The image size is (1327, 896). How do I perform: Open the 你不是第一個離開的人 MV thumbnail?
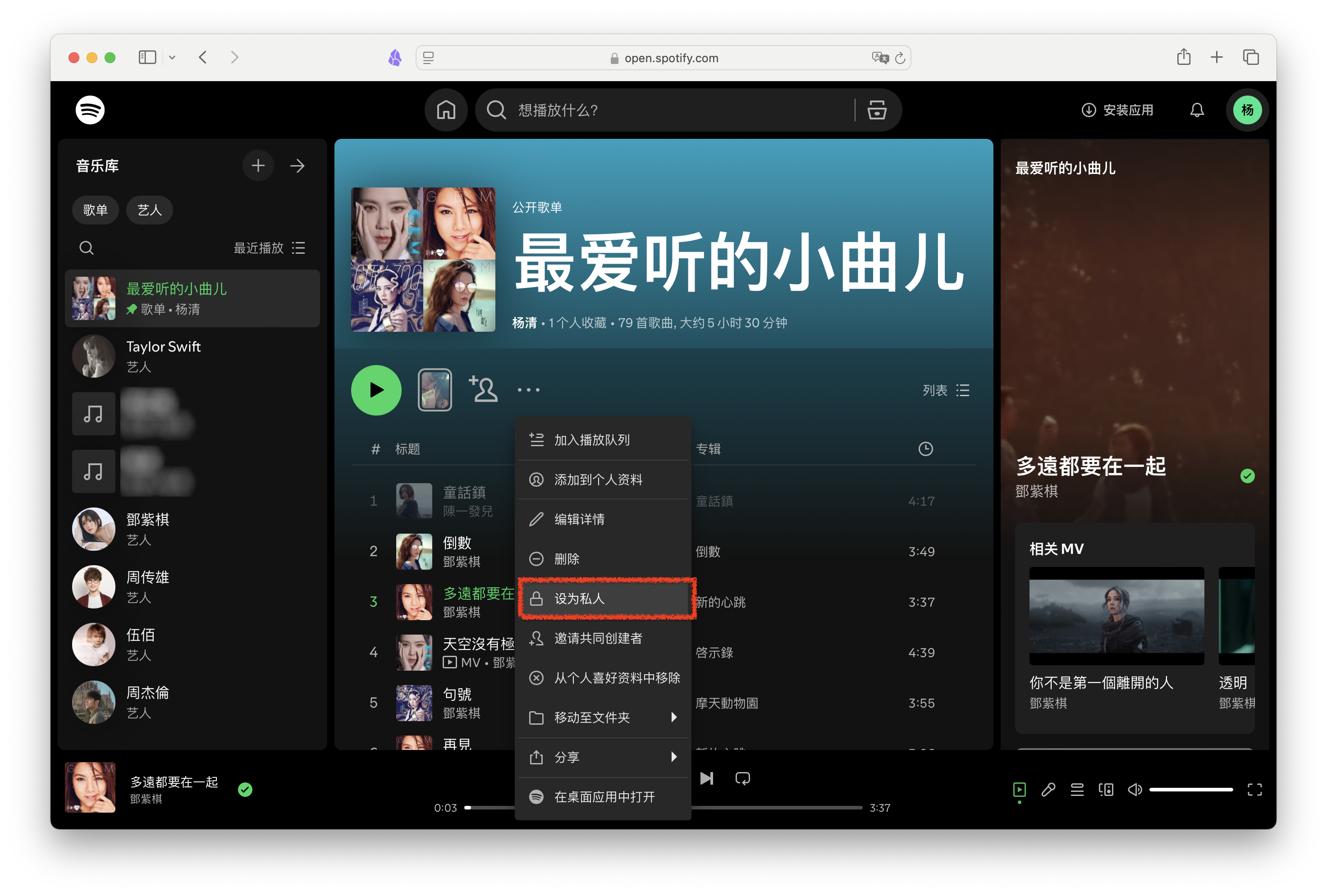(1117, 616)
